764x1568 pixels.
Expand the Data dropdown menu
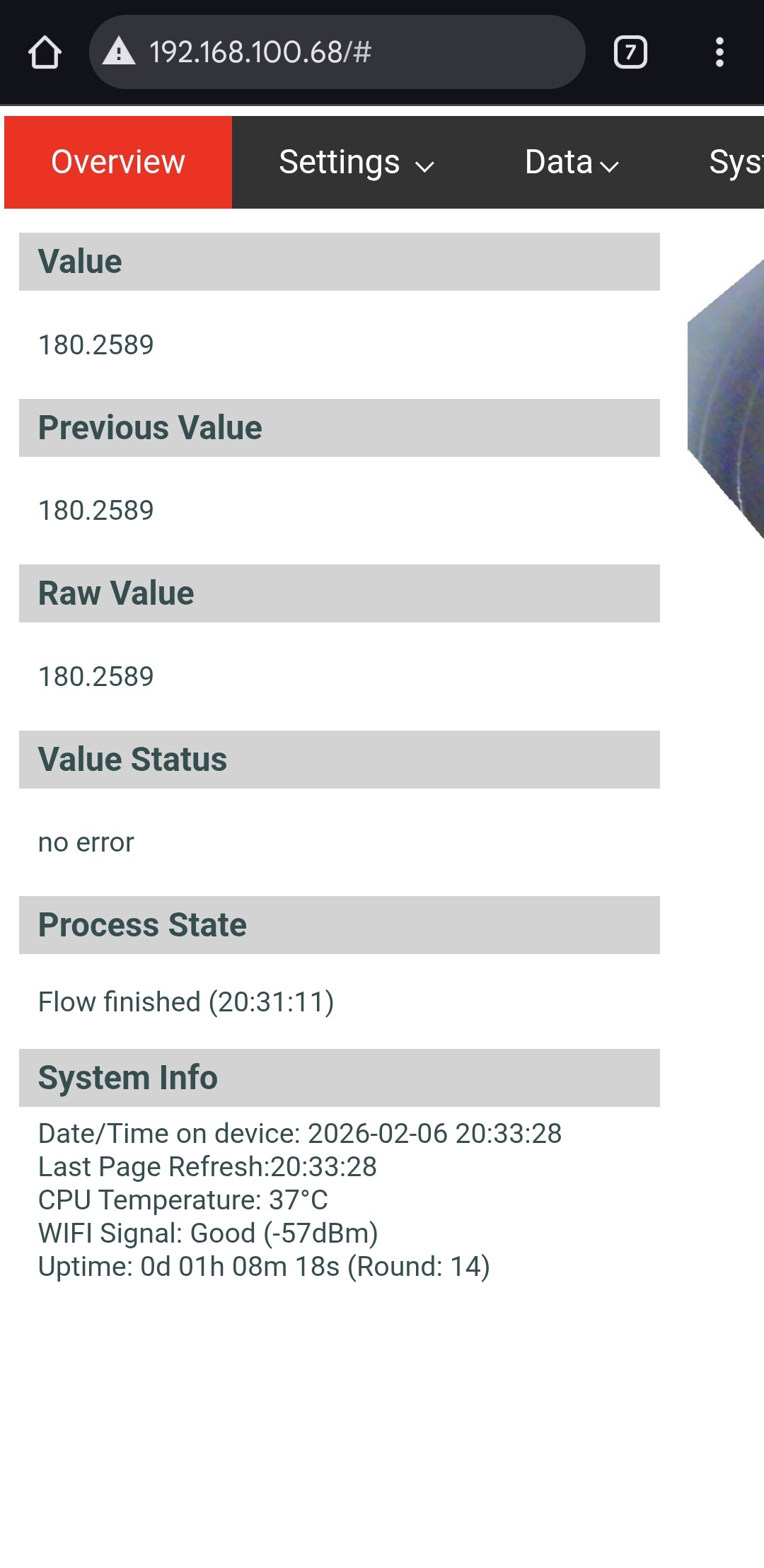coord(572,162)
